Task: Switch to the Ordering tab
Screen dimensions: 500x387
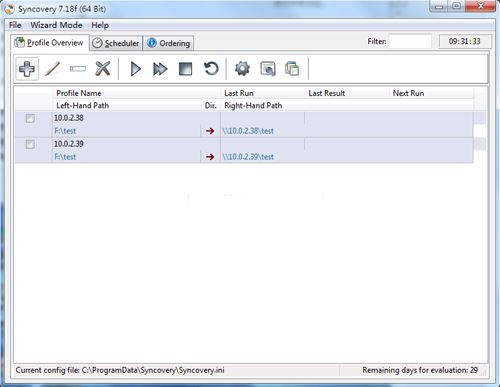Action: pos(168,43)
